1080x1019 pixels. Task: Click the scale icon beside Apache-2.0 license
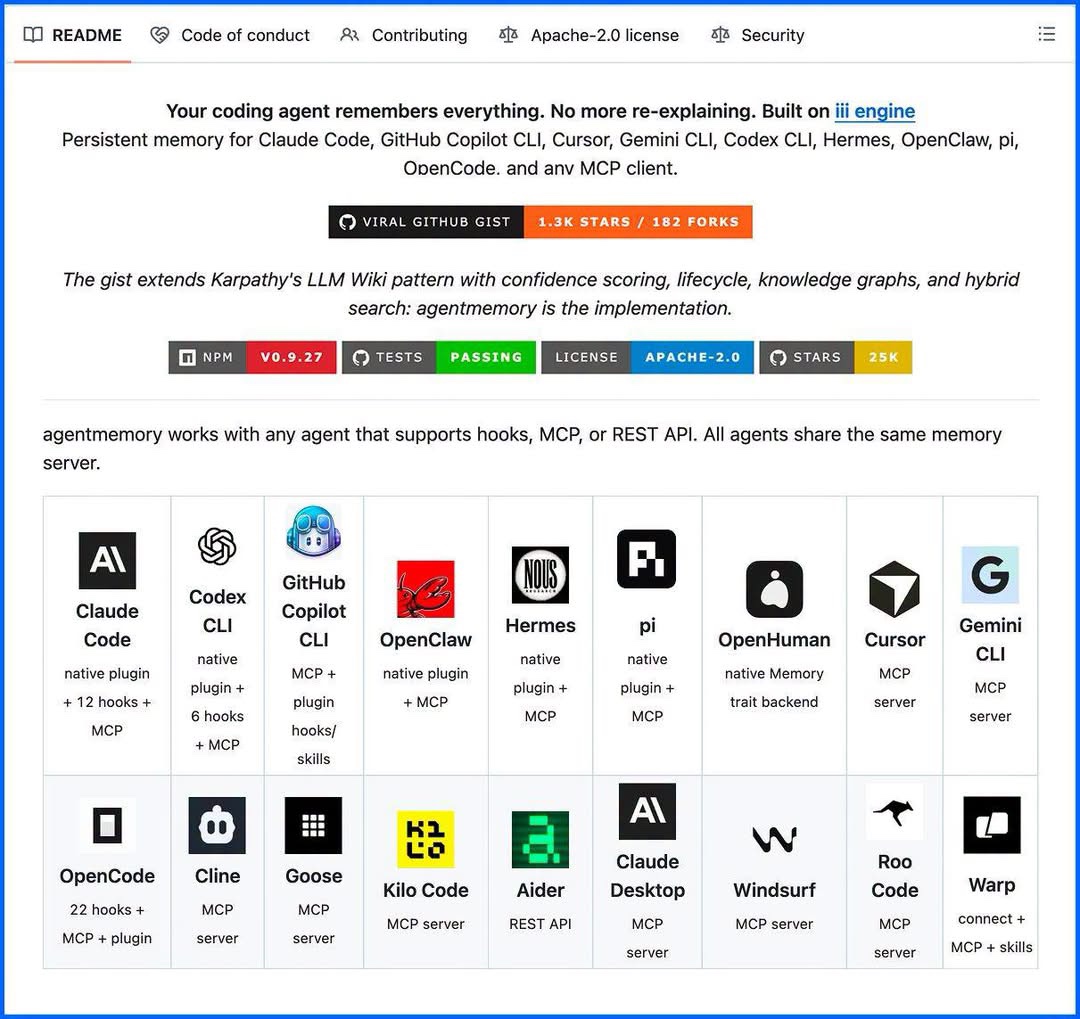coord(508,34)
